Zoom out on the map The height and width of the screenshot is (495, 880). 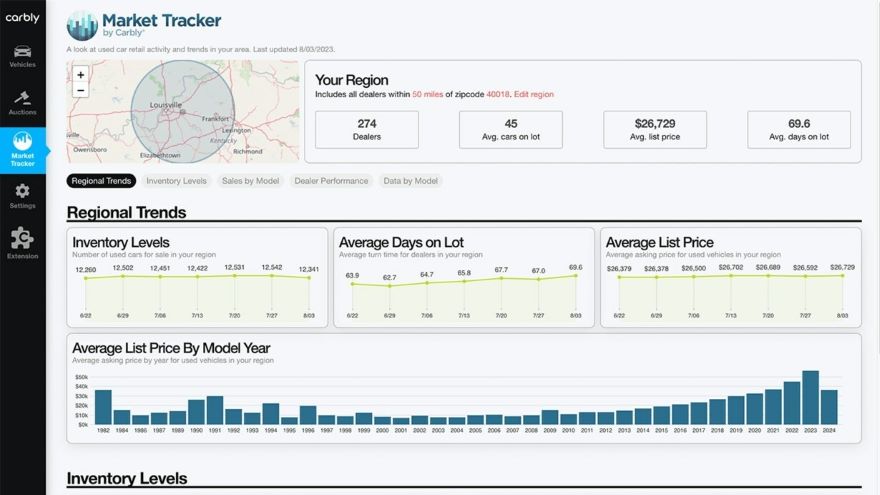81,90
